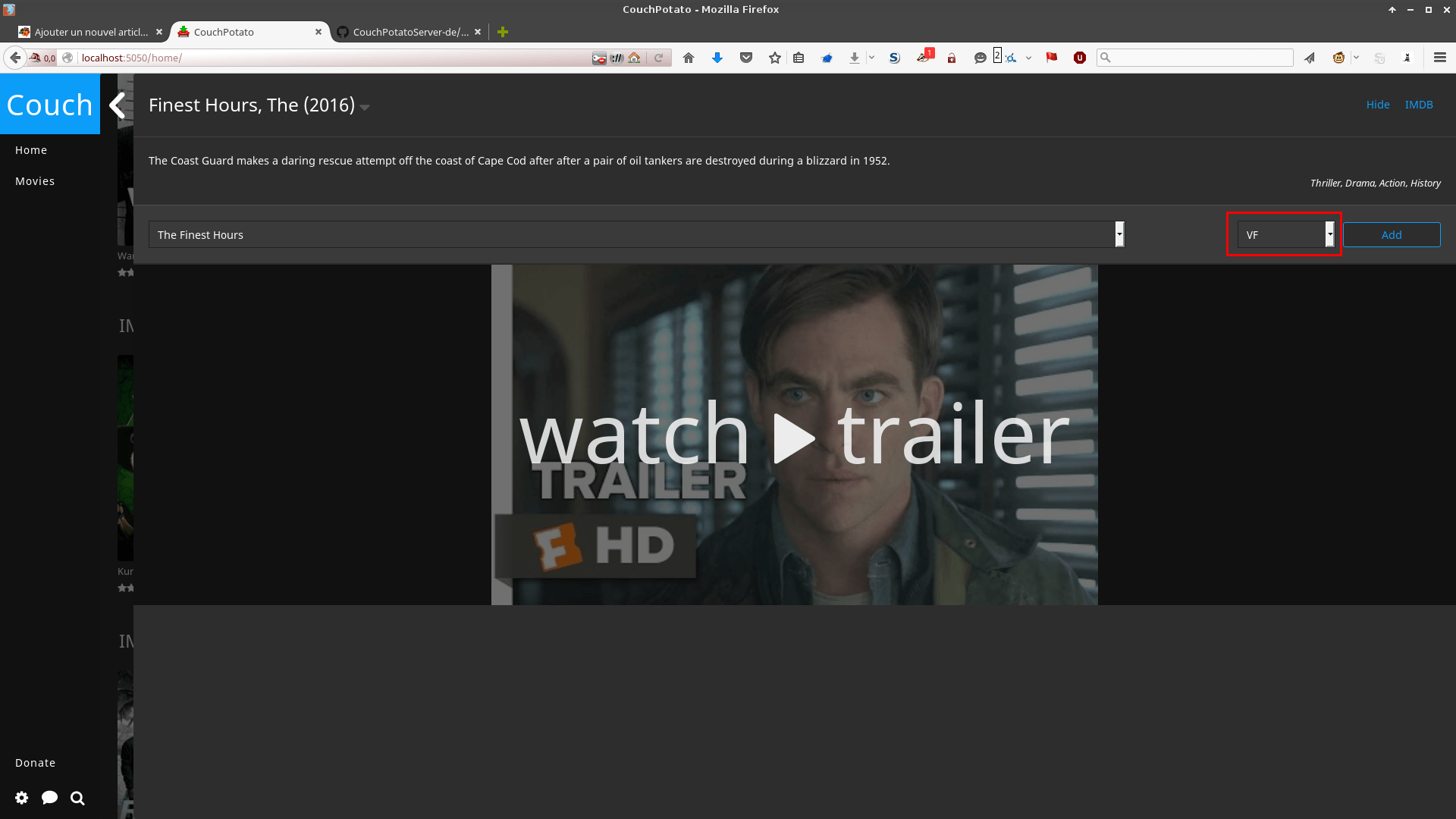This screenshot has width=1456, height=819.
Task: Bookmark this page with the star icon
Action: point(775,58)
